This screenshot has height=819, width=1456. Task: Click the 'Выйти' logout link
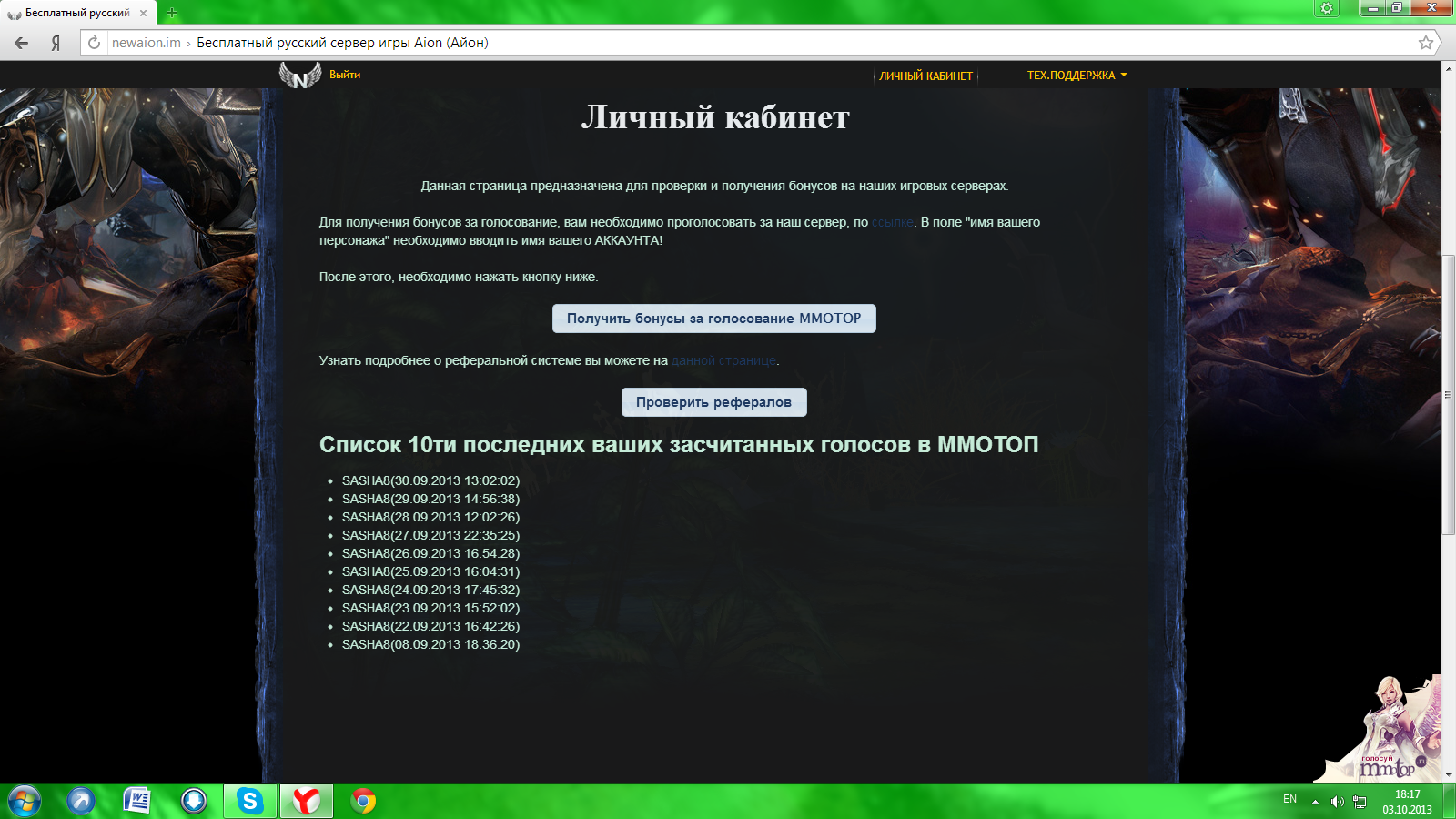click(x=345, y=75)
